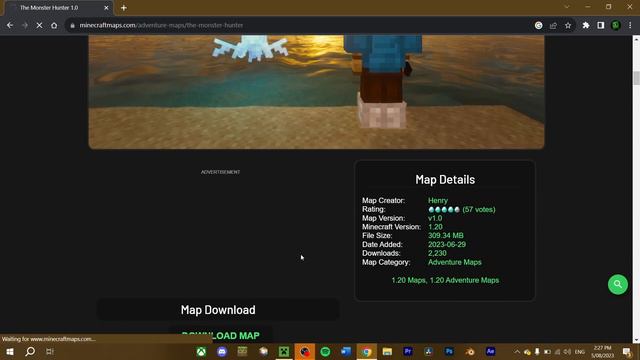Close The Monster Hunter 1.0 tab
640x360 pixels.
(x=106, y=8)
